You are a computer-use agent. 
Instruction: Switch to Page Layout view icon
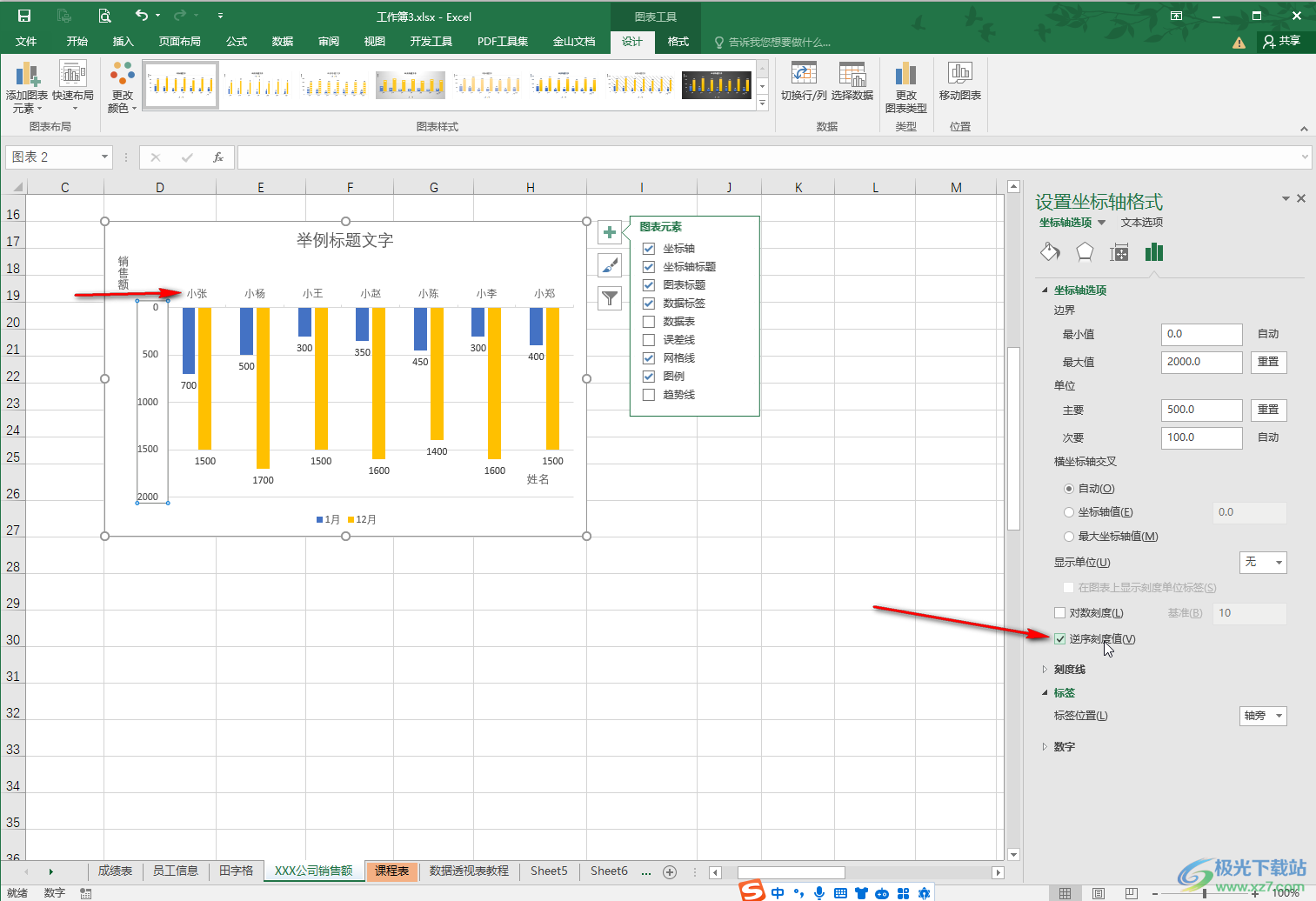pyautogui.click(x=1099, y=893)
